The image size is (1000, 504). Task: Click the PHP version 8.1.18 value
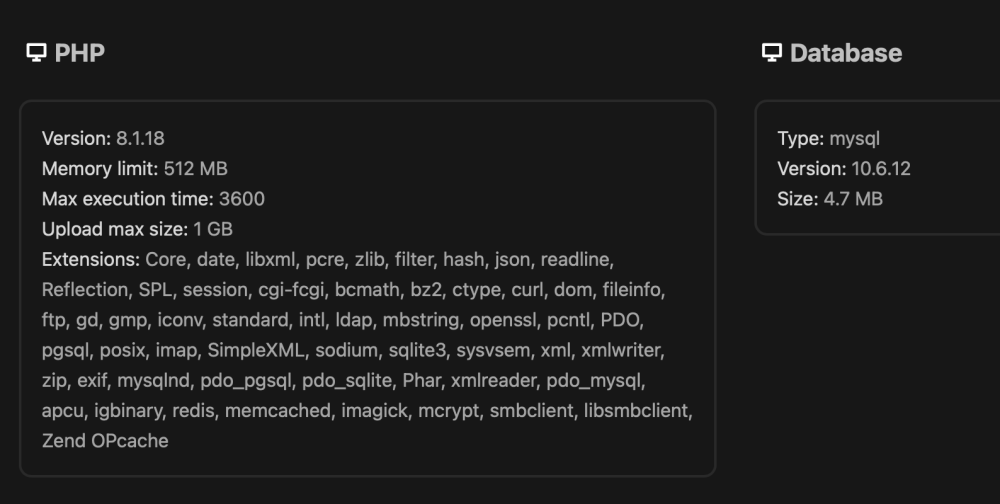click(140, 138)
